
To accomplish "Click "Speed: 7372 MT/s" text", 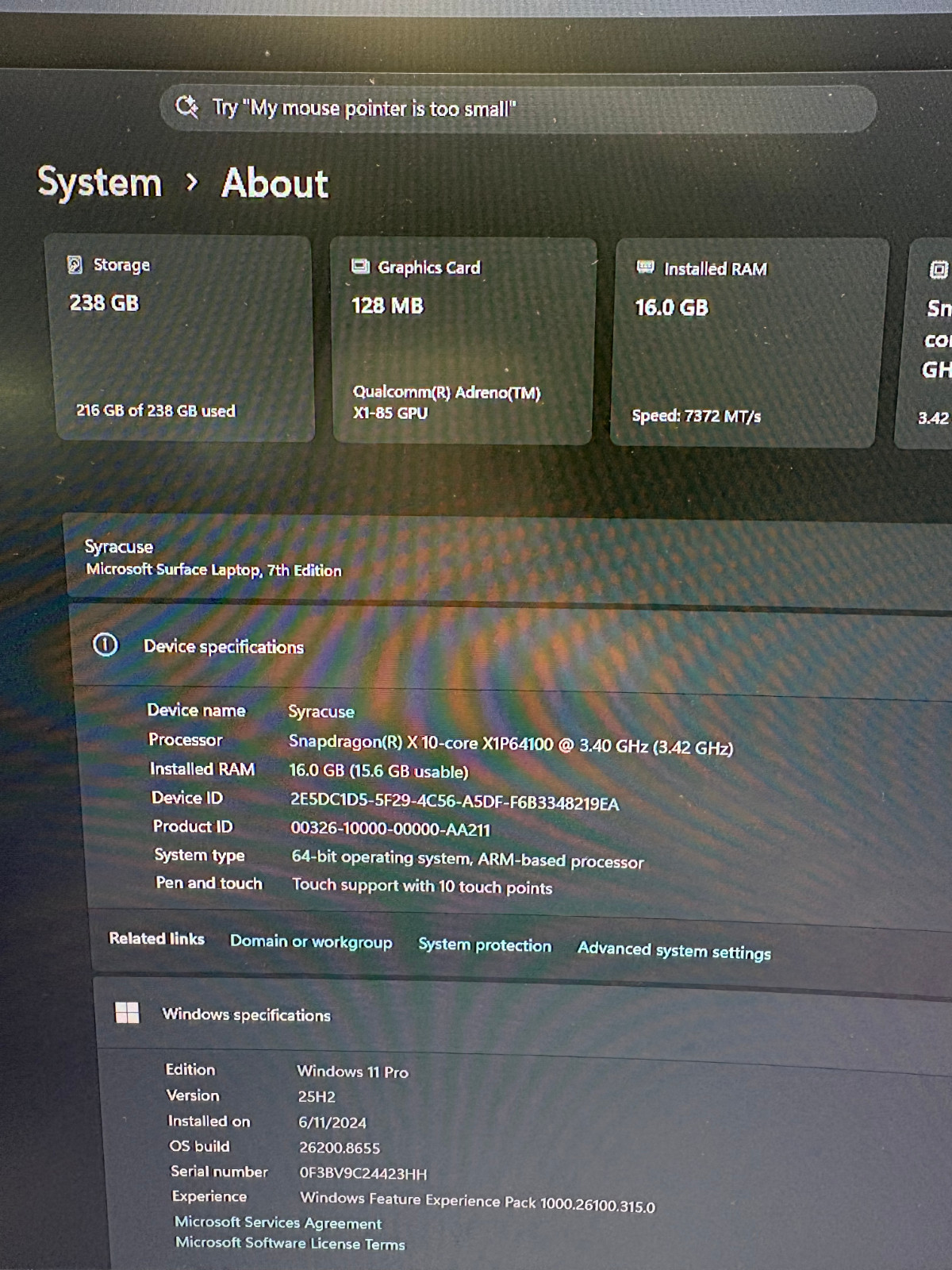I will tap(696, 416).
